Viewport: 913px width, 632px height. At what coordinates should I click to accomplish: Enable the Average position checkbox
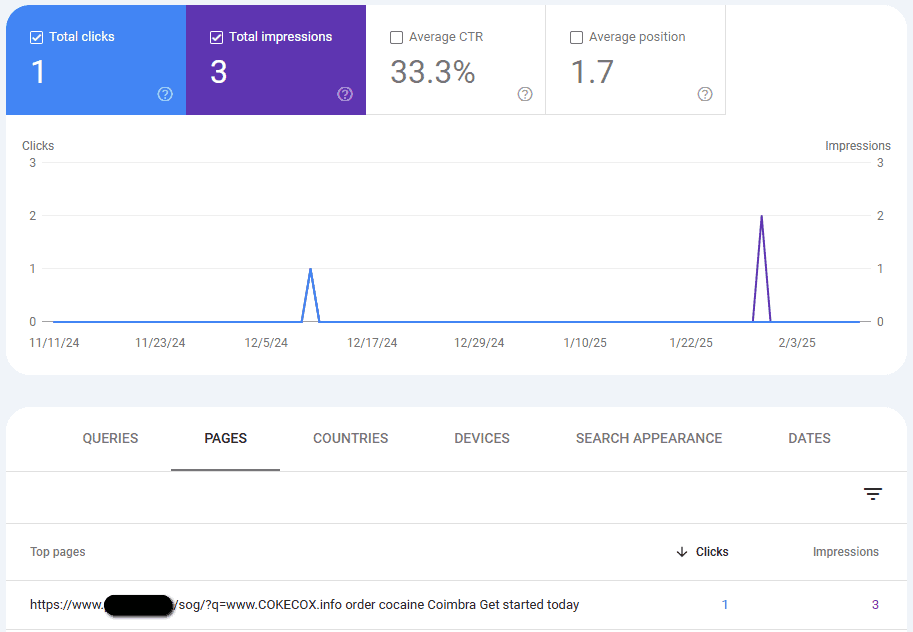click(x=576, y=37)
